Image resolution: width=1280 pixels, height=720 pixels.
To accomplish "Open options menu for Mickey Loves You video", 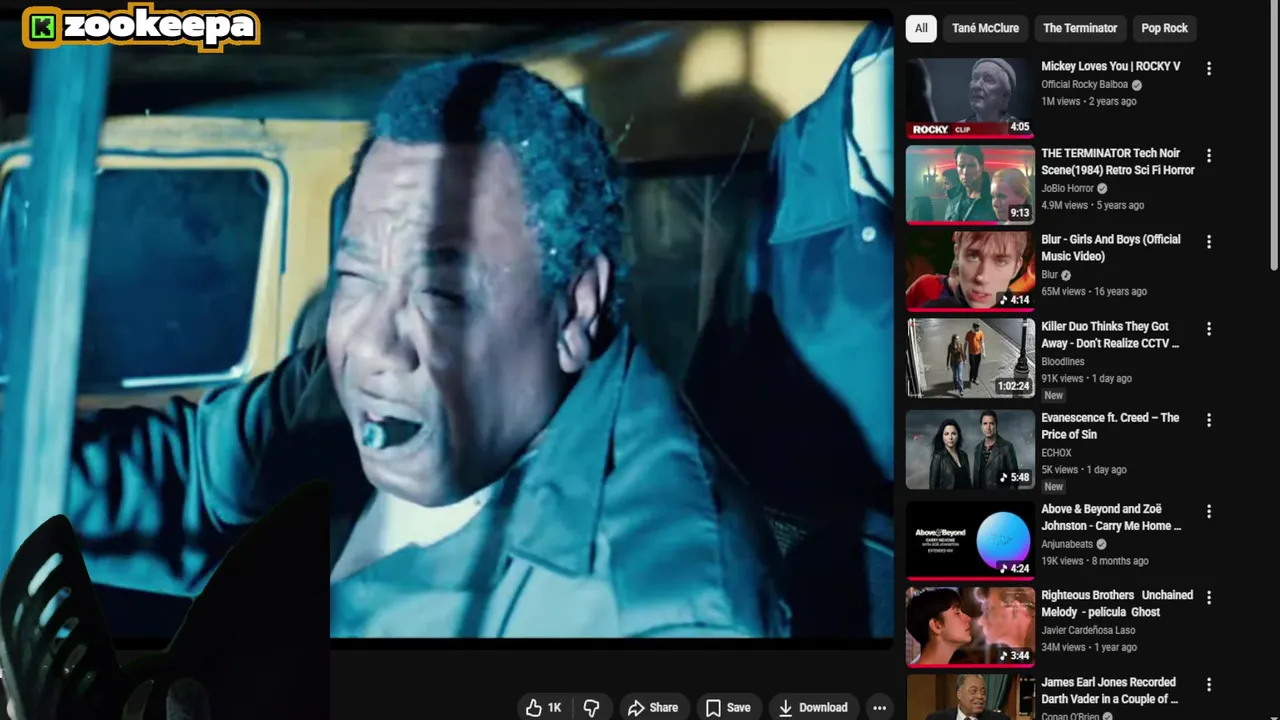I will (x=1209, y=69).
